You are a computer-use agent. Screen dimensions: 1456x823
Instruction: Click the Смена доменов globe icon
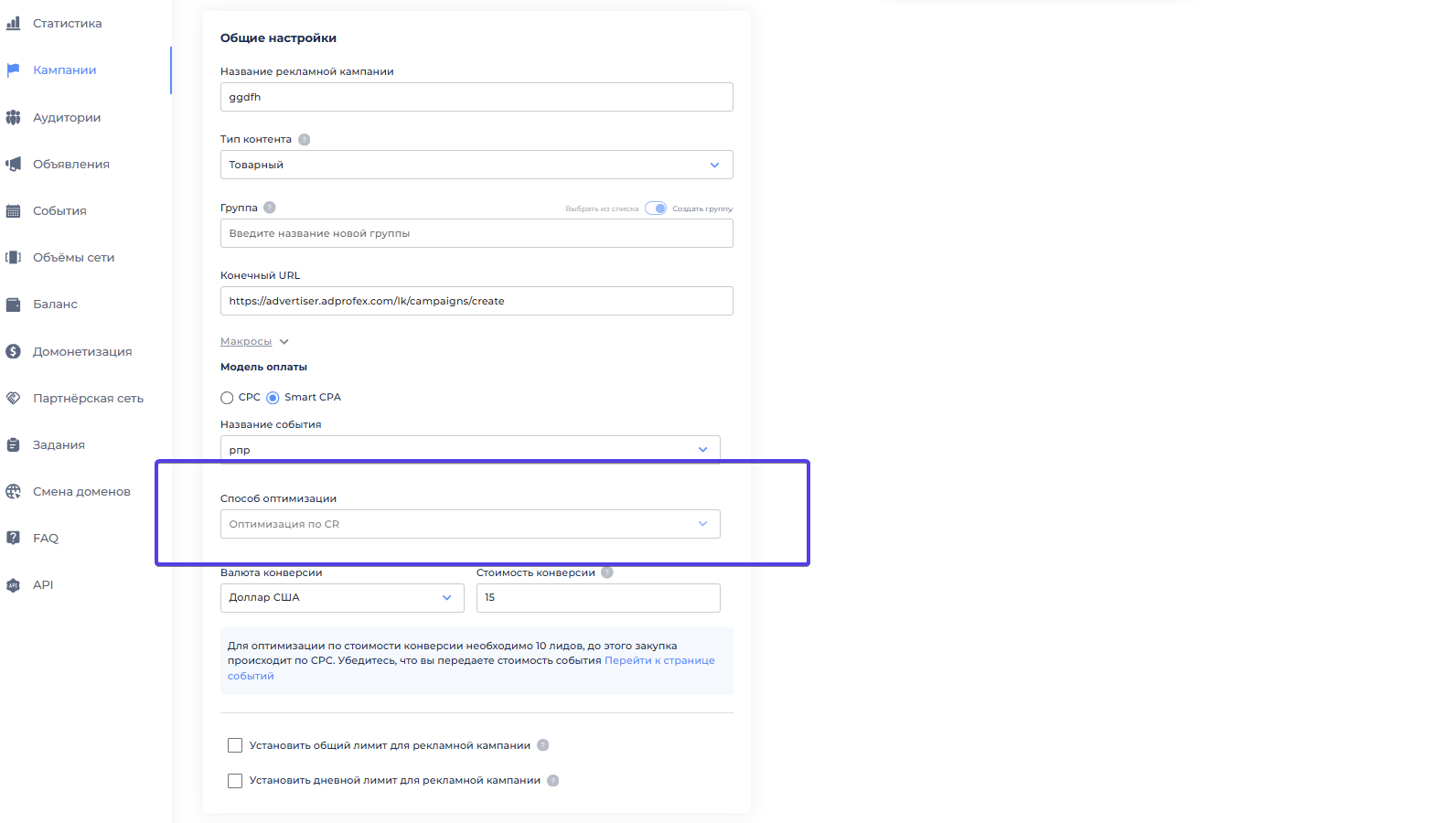[13, 492]
